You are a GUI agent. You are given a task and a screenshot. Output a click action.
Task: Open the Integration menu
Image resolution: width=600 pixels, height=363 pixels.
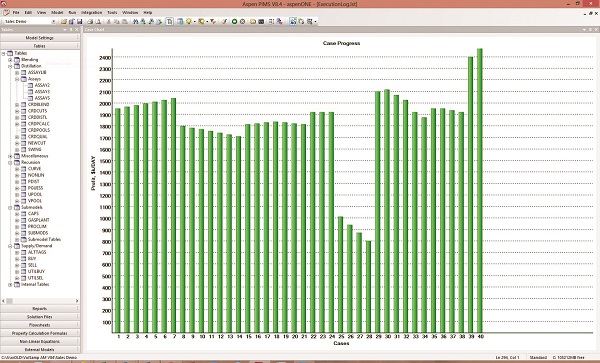[91, 13]
